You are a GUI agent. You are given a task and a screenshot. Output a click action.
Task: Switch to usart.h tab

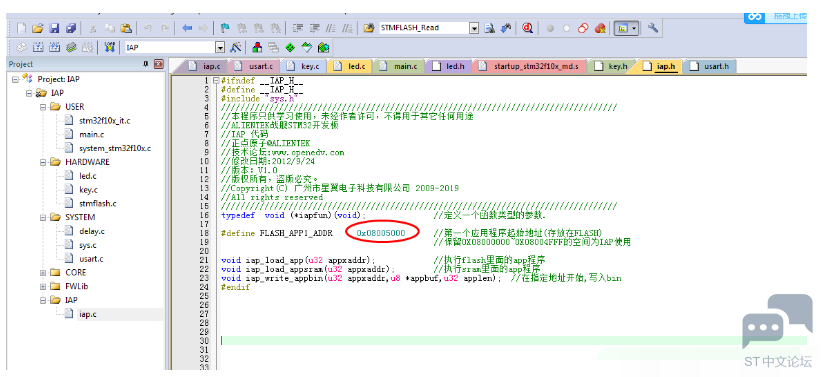pos(710,66)
